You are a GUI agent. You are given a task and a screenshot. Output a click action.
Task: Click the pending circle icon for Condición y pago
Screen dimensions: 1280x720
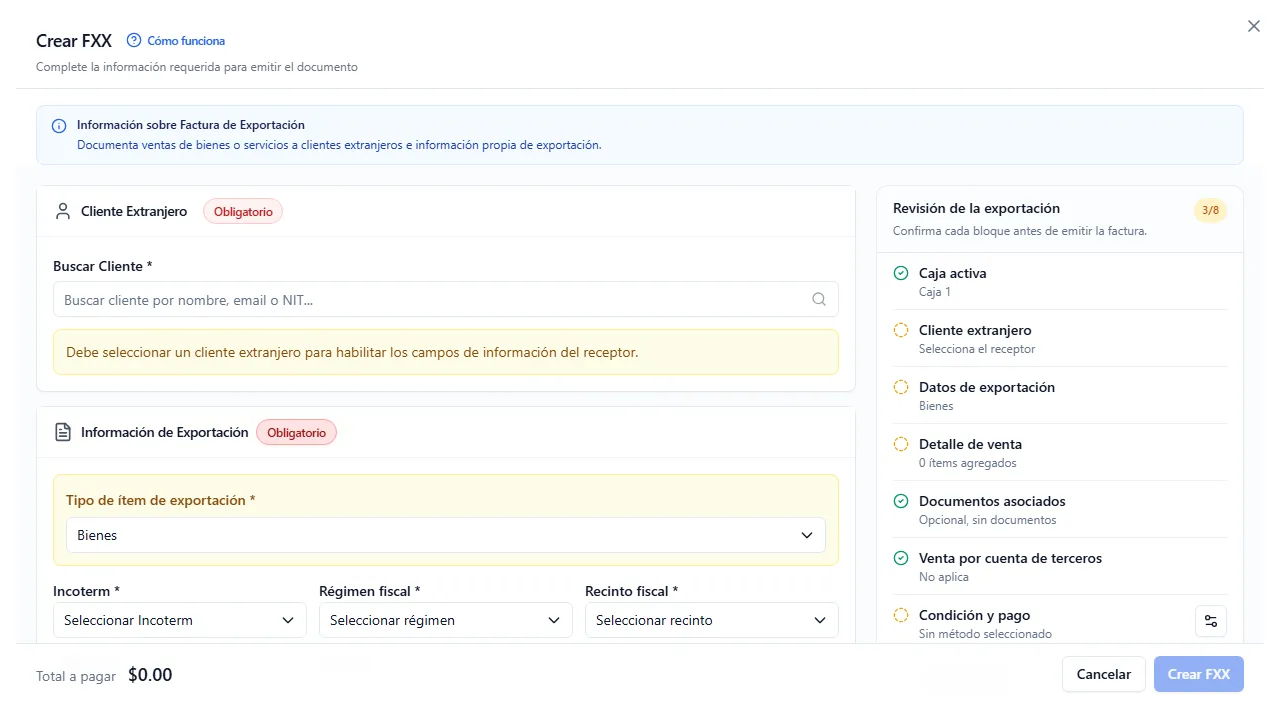tap(901, 615)
